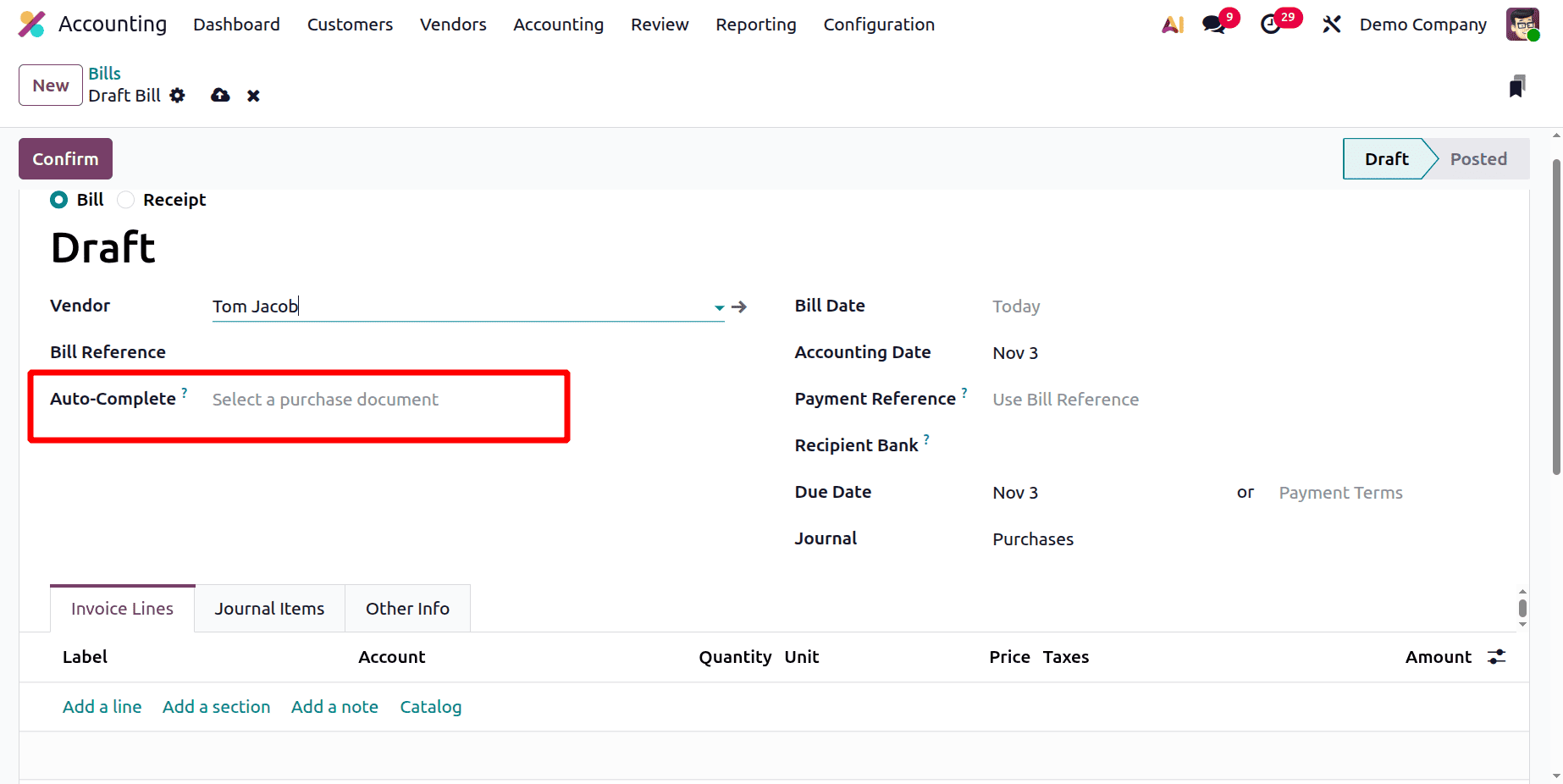Screen dimensions: 1563x784
Task: Open the activities clock icon showing 29 items
Action: [1272, 25]
